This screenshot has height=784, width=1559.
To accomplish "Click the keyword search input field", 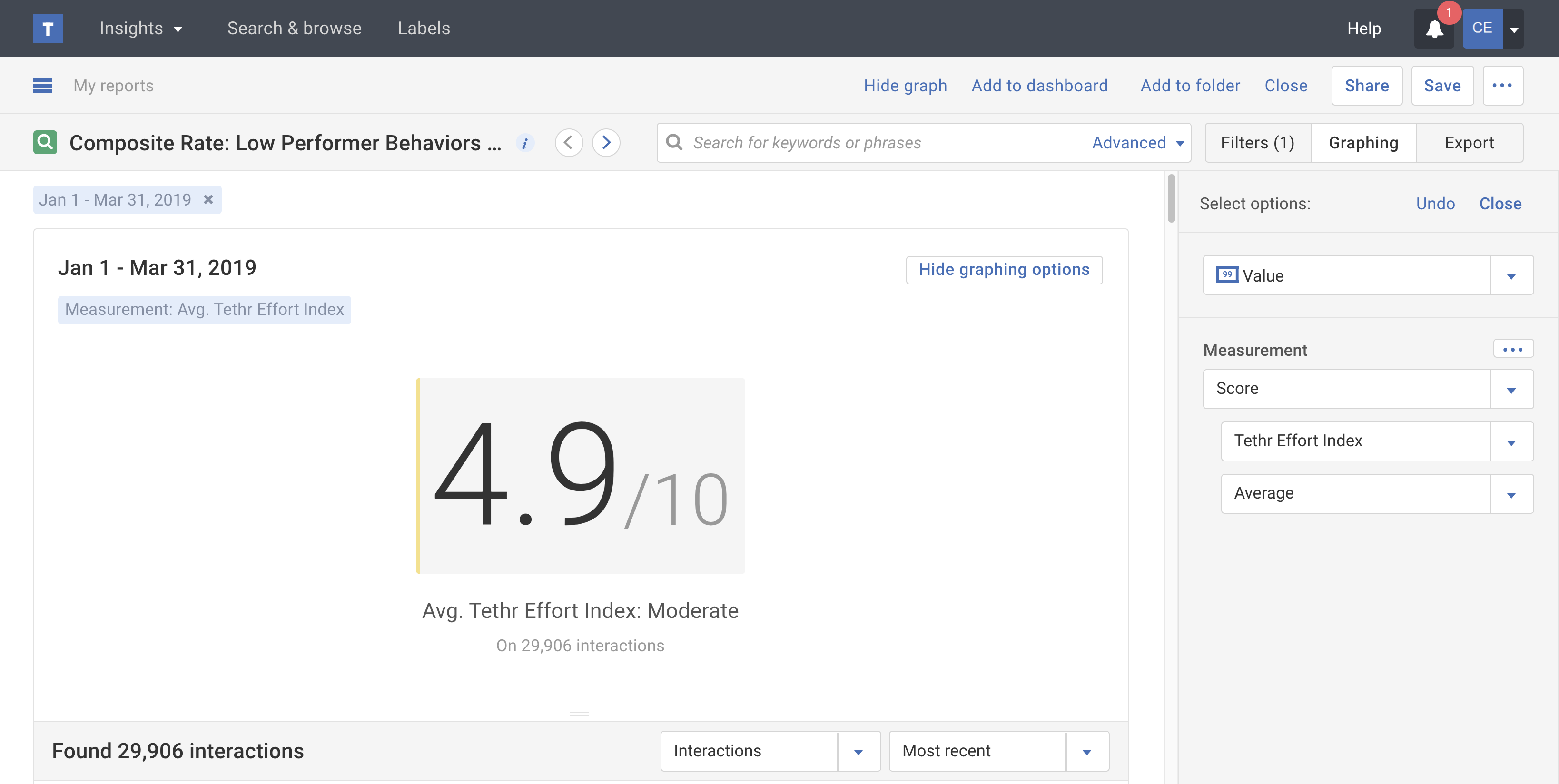I will coord(884,143).
